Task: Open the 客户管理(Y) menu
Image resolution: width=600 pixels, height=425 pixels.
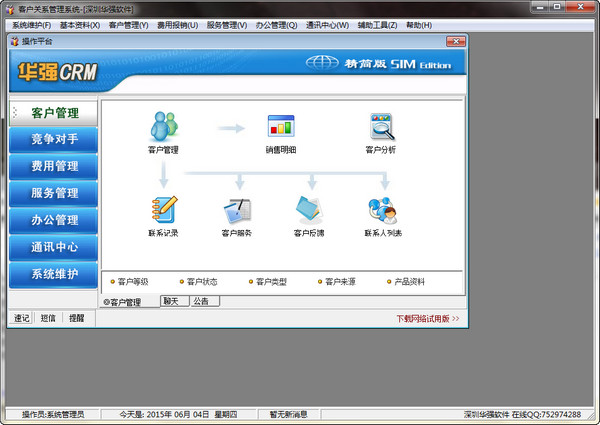Action: (x=129, y=25)
